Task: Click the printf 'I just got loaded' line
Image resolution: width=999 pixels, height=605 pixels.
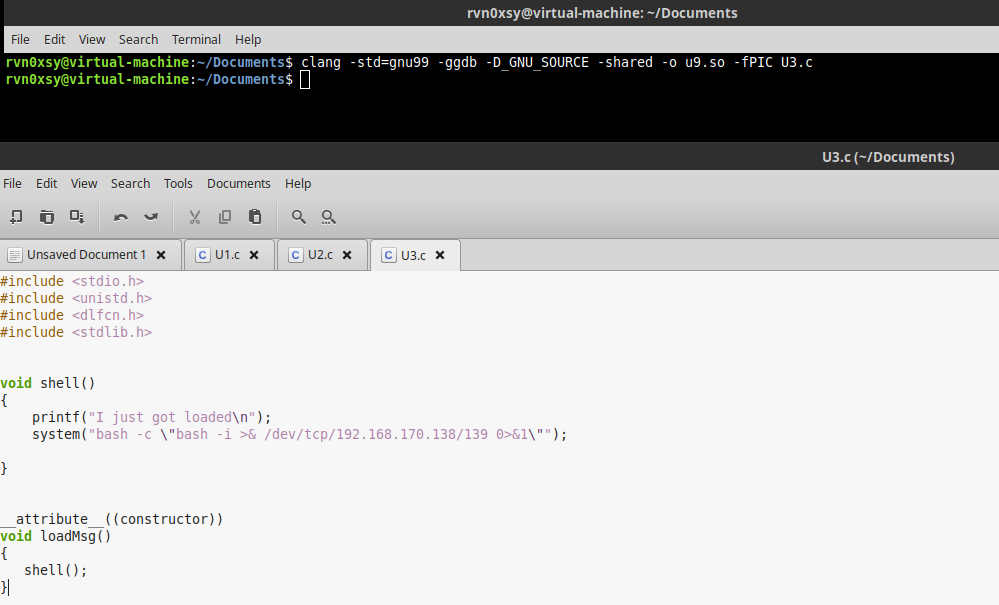Action: pyautogui.click(x=152, y=417)
